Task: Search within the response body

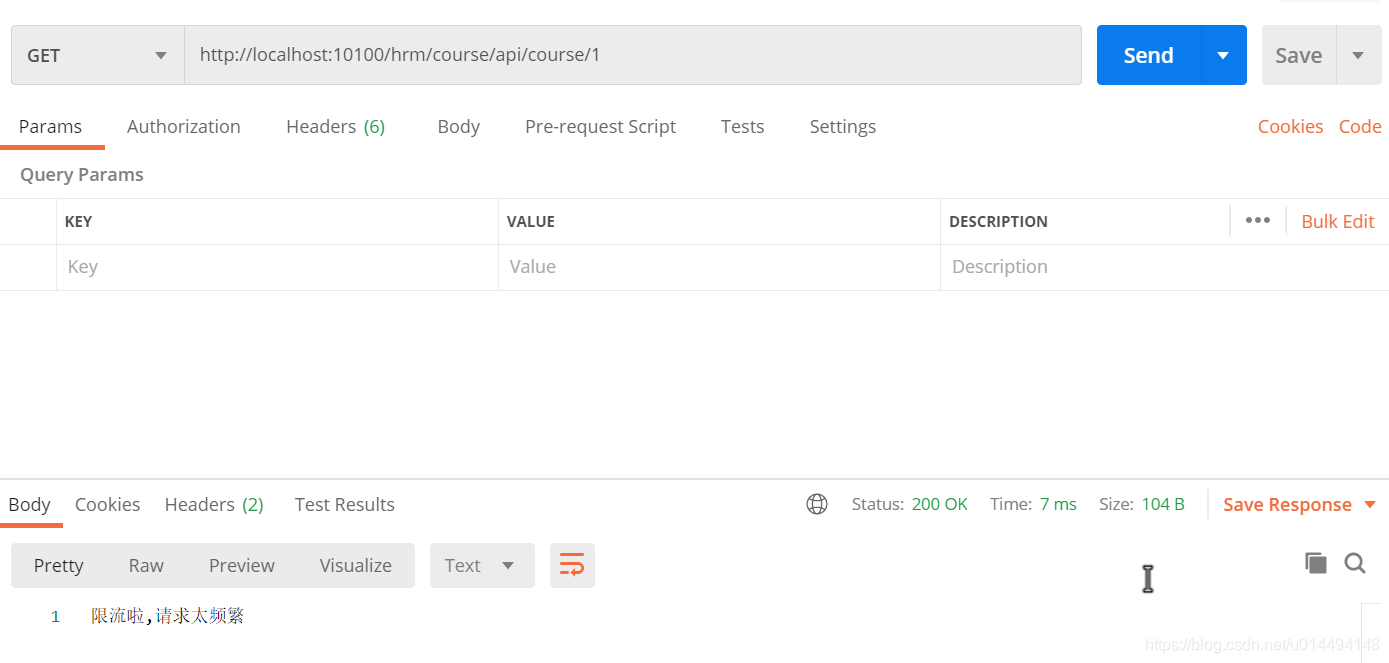Action: [x=1355, y=563]
